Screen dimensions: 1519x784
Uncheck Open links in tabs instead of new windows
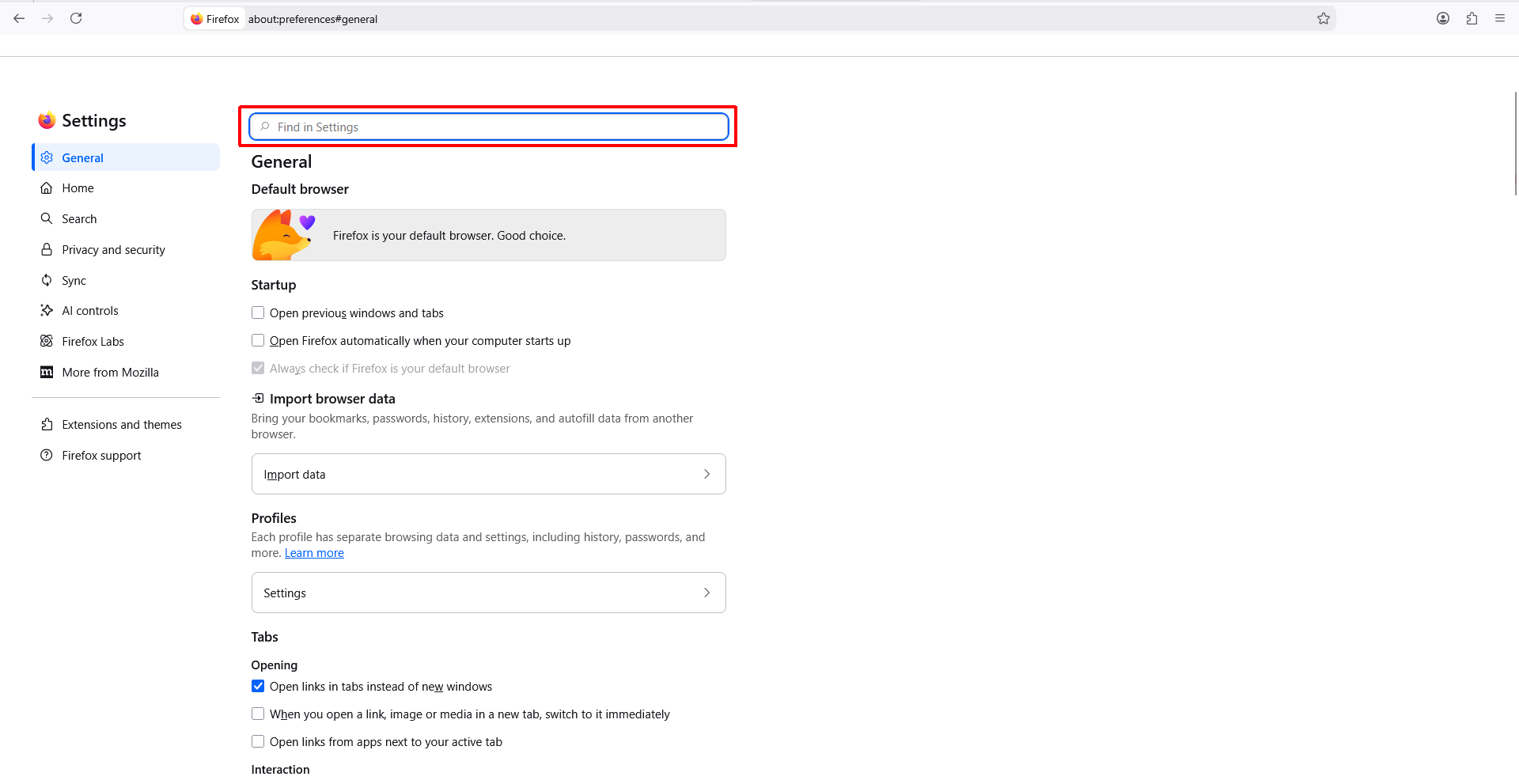(258, 686)
